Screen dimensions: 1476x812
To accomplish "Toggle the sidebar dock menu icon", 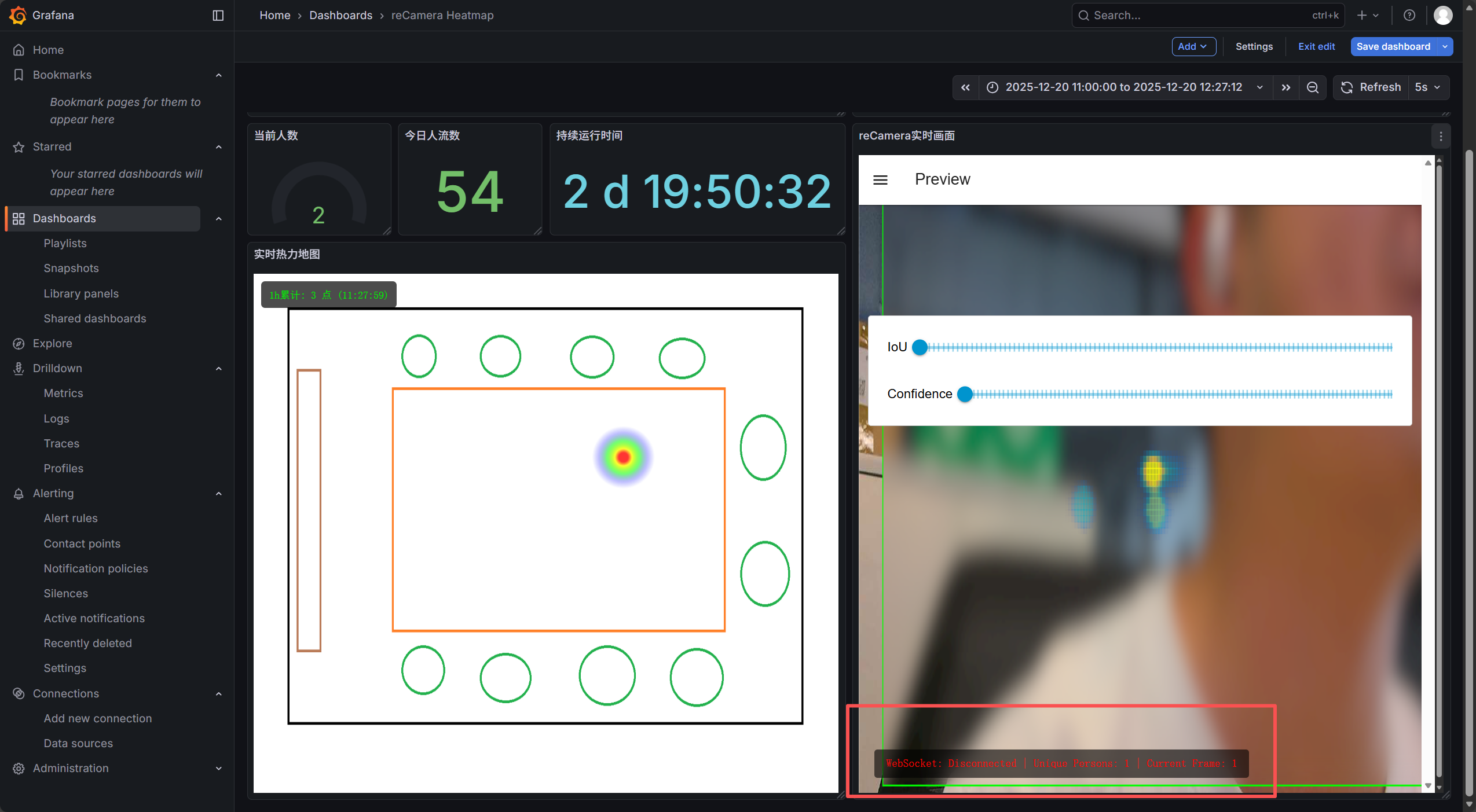I will 218,16.
